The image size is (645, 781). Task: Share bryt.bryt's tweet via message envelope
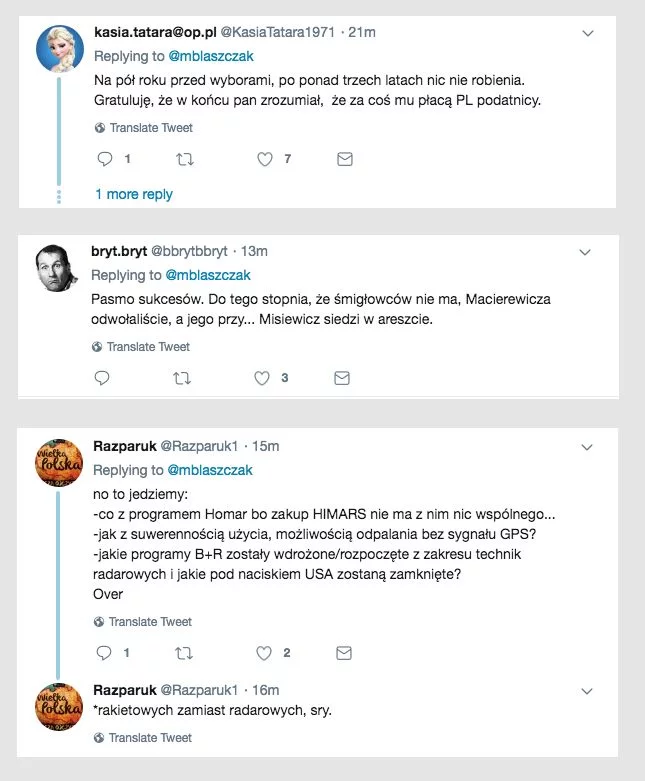[x=342, y=379]
